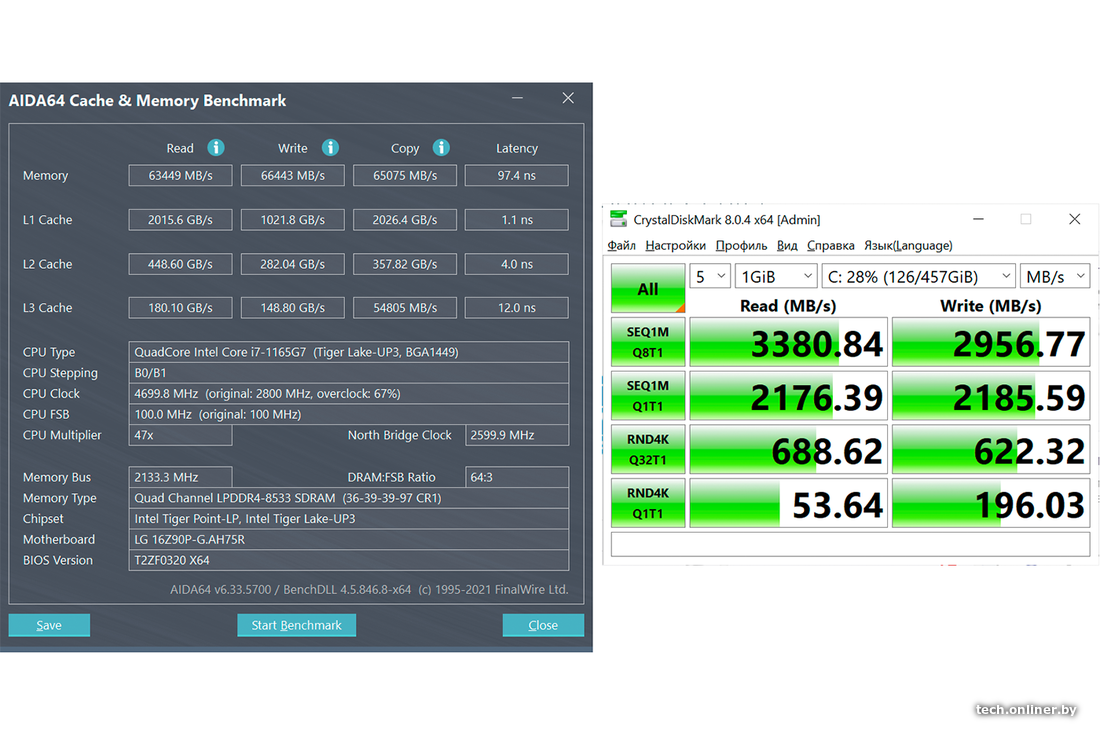Click the CPU Type field with Core i7-1165G7

point(349,351)
